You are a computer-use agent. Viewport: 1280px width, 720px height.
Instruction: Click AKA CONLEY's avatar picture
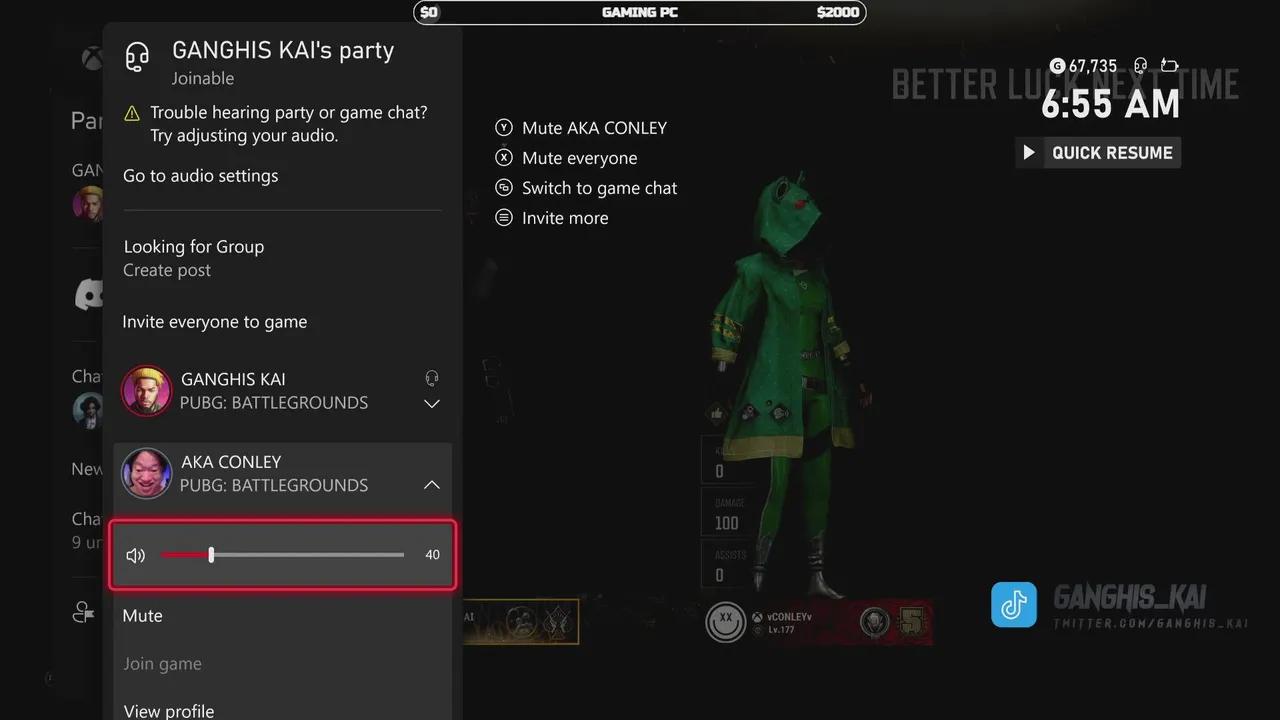pos(146,473)
